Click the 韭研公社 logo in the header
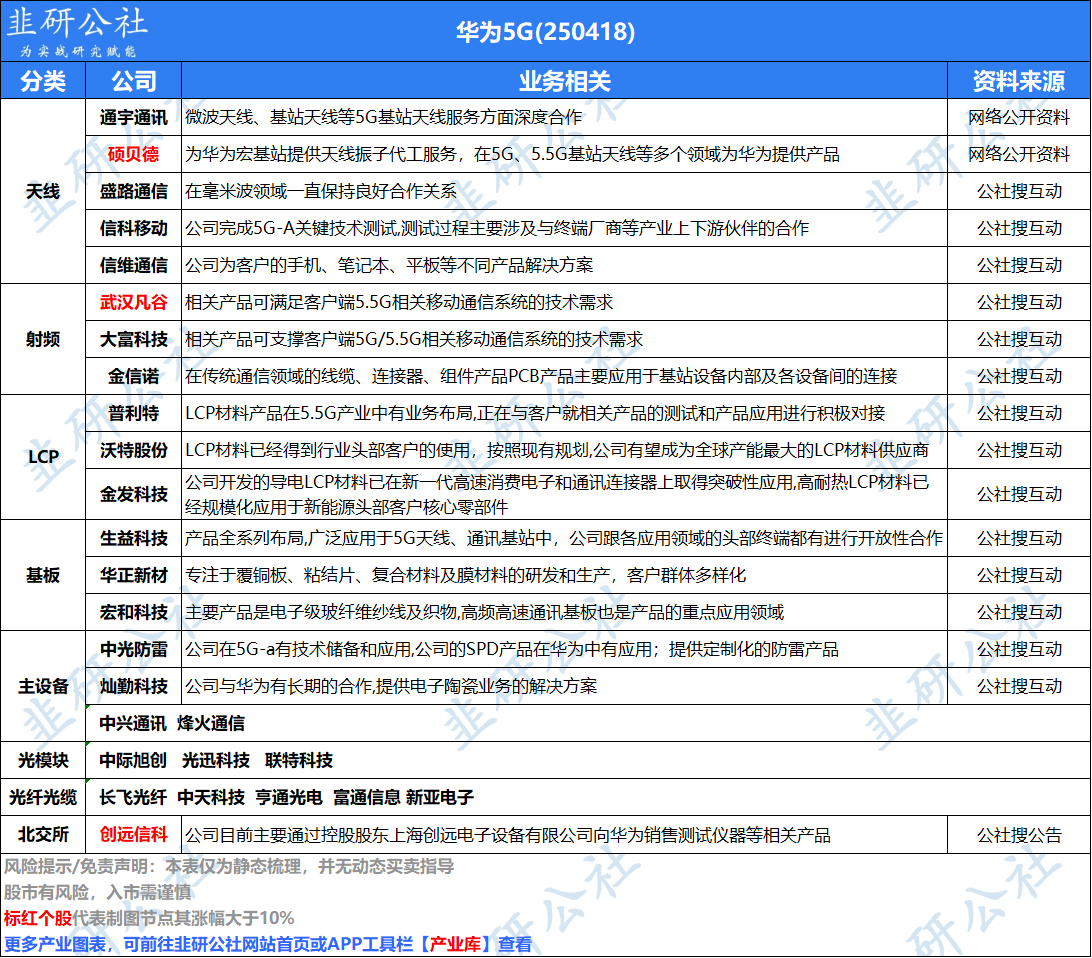 coord(77,32)
